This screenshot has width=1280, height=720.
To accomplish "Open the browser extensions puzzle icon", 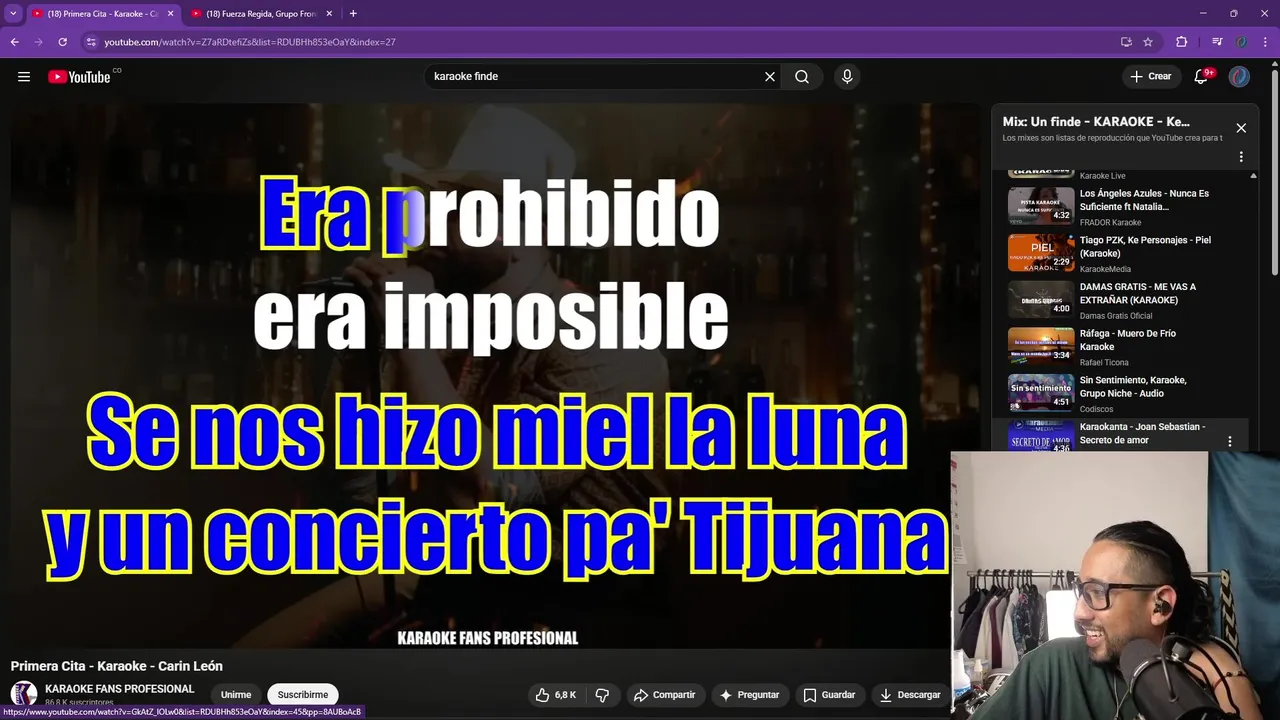I will 1182,42.
